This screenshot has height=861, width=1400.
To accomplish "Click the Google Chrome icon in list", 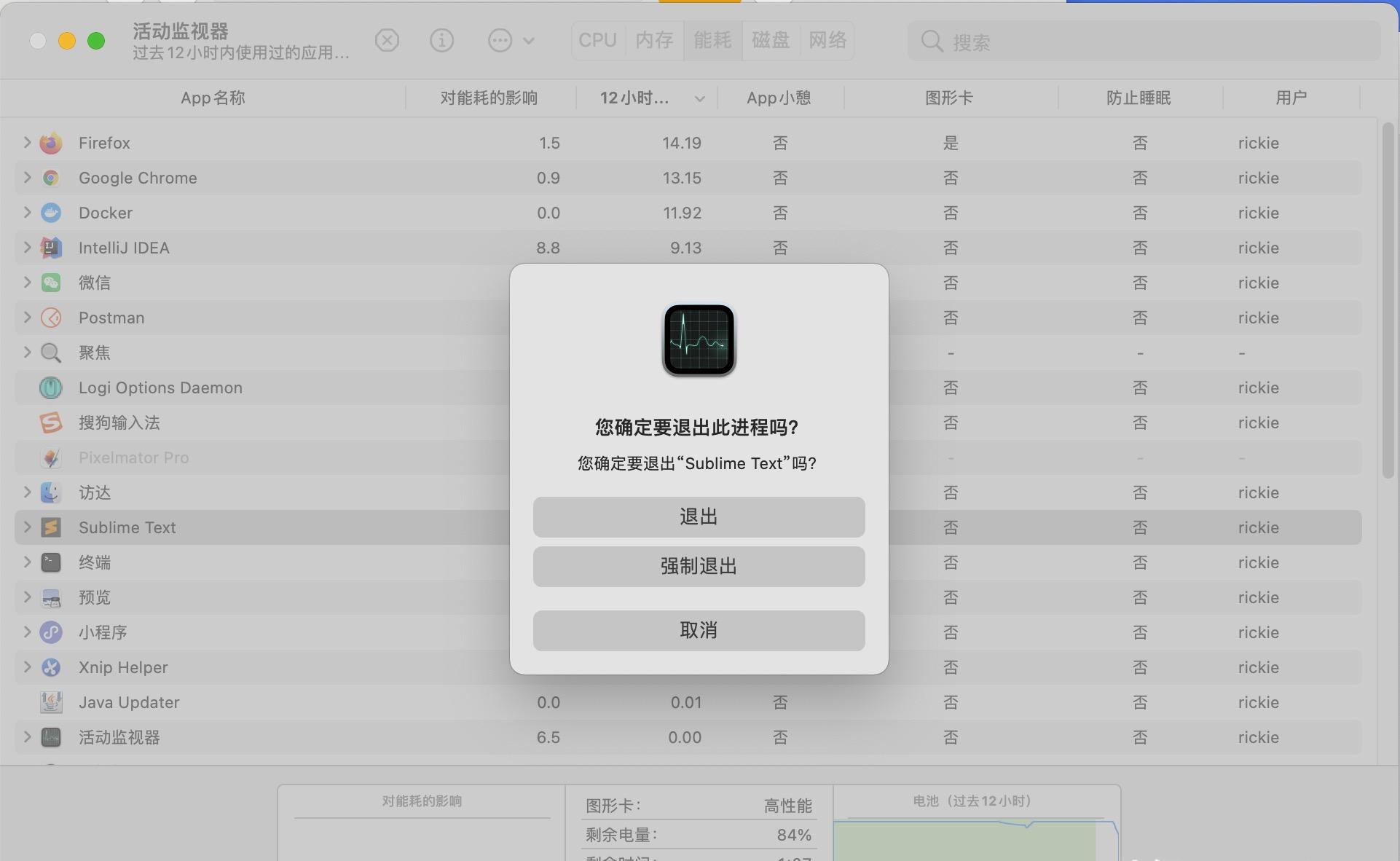I will coord(51,178).
